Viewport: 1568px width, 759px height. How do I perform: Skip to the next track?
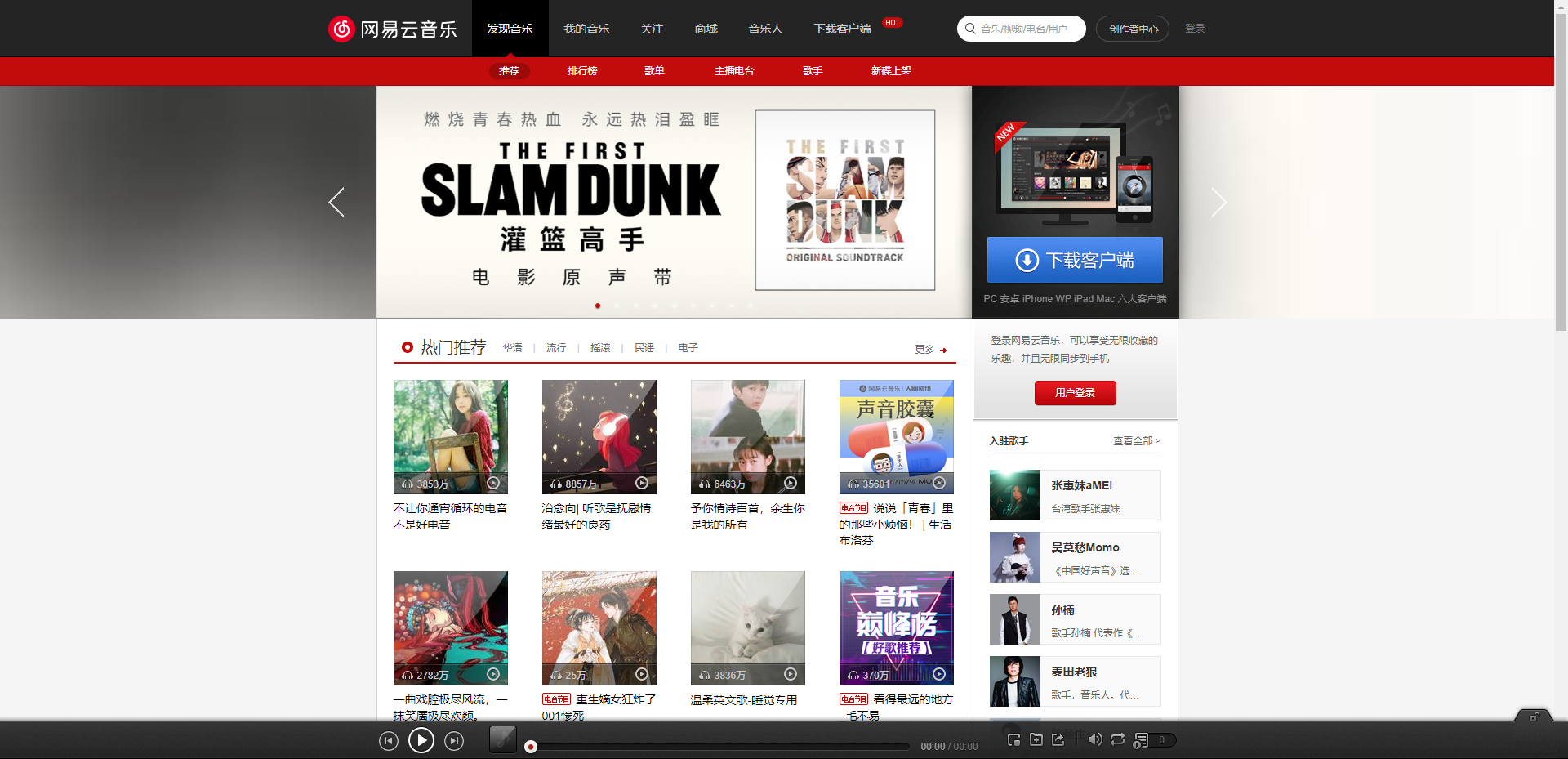point(454,741)
